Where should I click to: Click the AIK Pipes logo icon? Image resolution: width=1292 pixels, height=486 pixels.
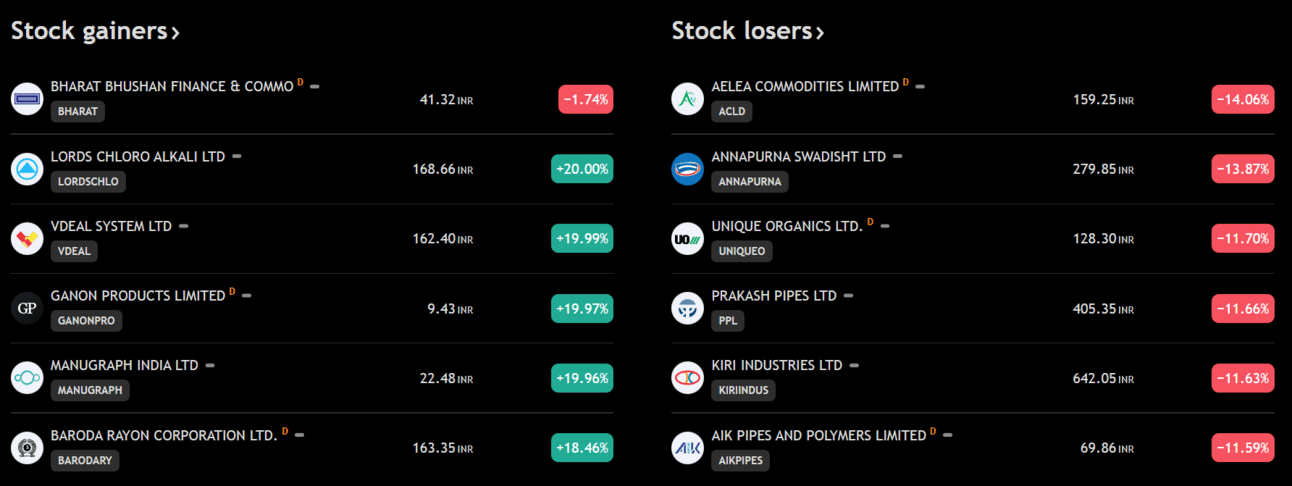(x=688, y=448)
